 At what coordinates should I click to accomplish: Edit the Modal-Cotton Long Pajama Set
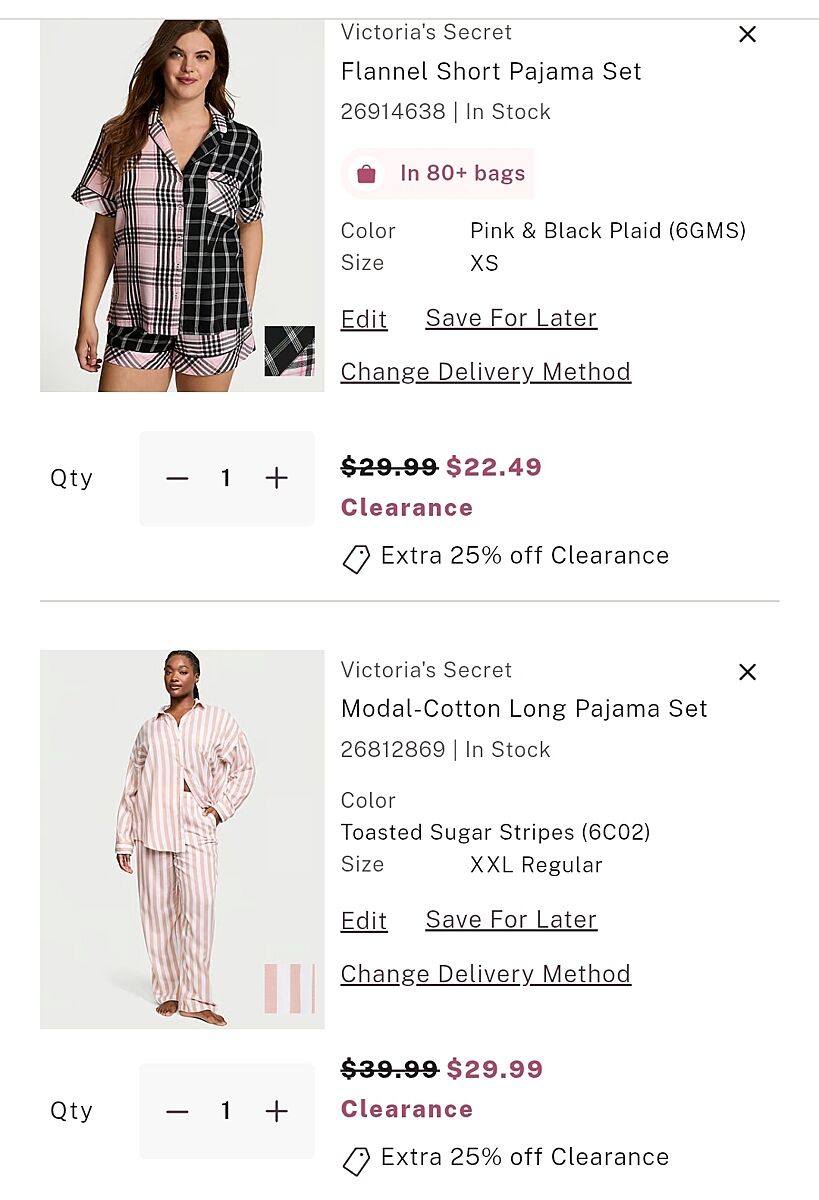point(364,921)
